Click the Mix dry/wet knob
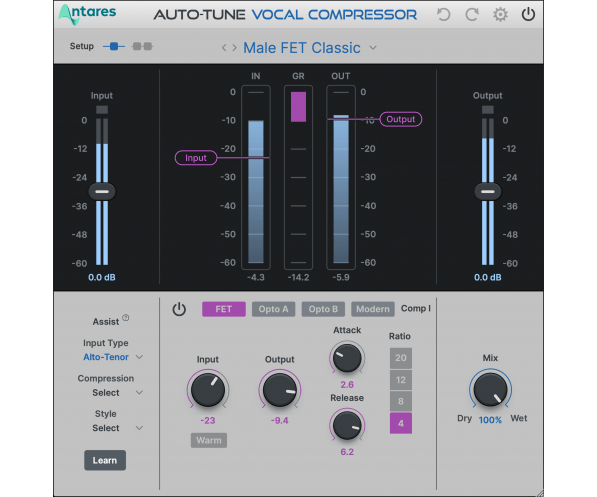Viewport: 597px width, 497px height. click(490, 389)
